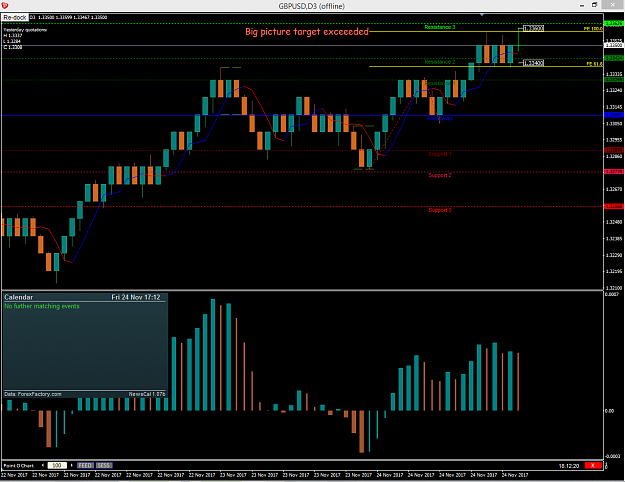Click the FEED toggle button
625x482 pixels.
click(85, 465)
